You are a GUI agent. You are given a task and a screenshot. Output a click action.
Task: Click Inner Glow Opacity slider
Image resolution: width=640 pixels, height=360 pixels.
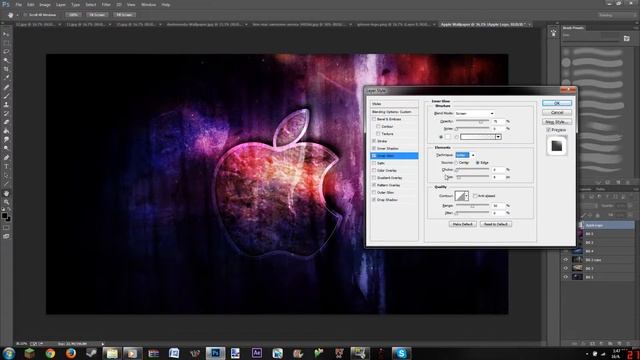pos(473,121)
